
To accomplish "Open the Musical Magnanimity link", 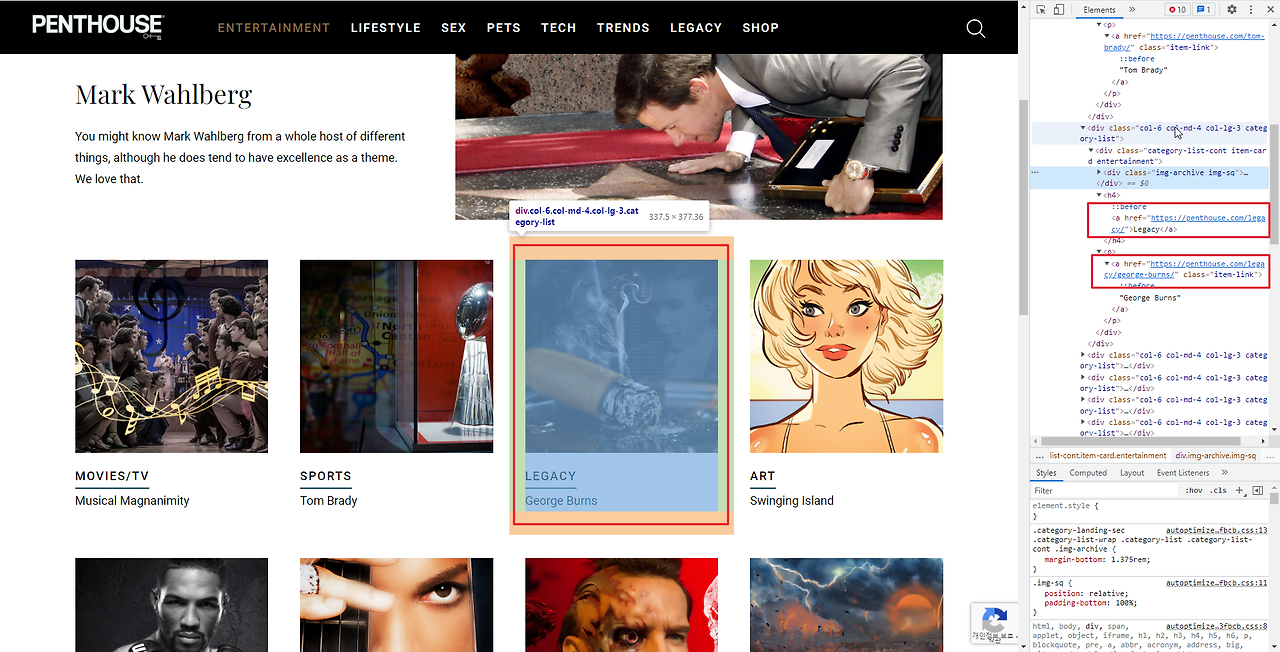I will point(132,501).
